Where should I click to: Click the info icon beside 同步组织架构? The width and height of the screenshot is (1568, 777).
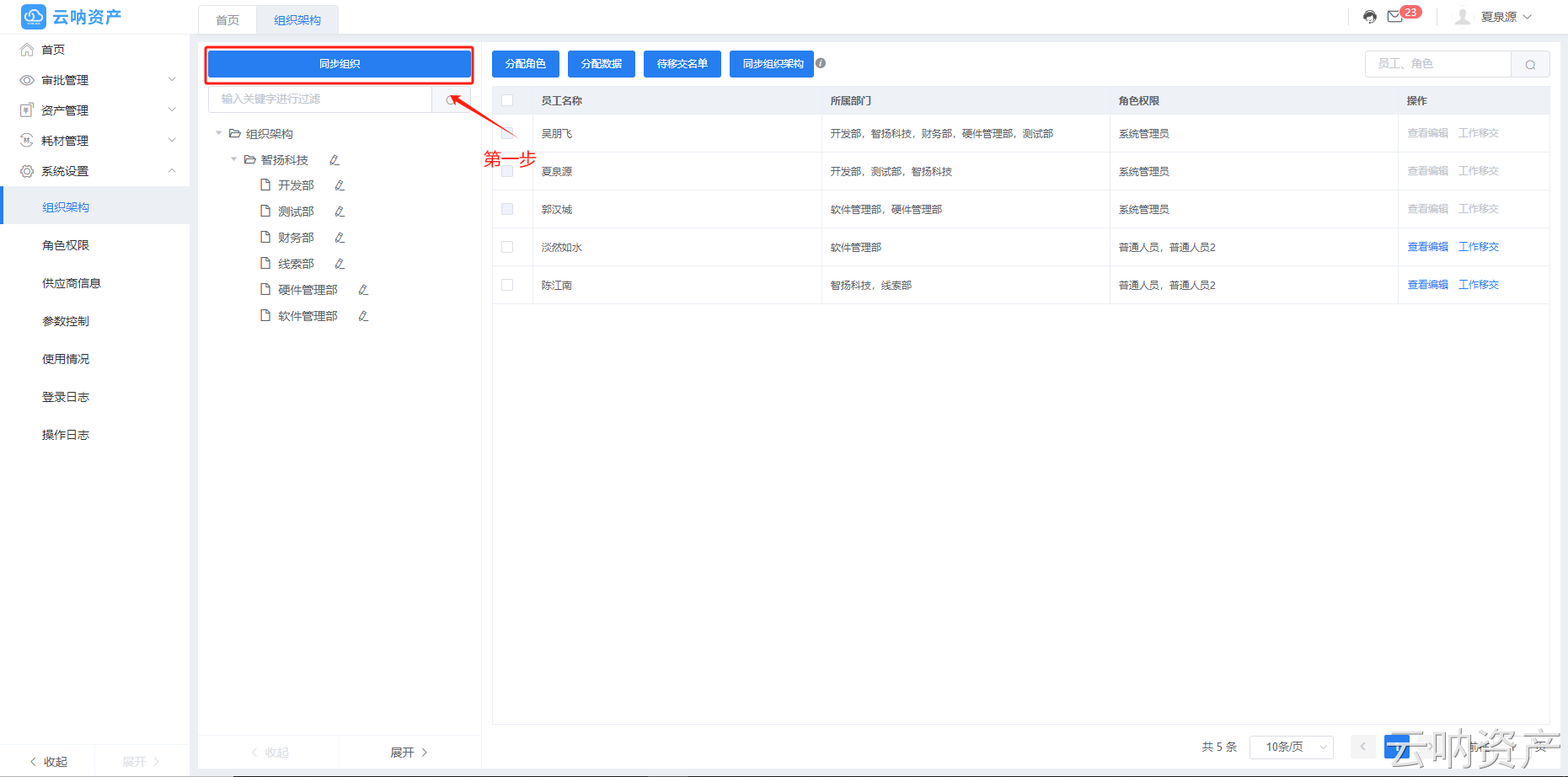tap(821, 63)
